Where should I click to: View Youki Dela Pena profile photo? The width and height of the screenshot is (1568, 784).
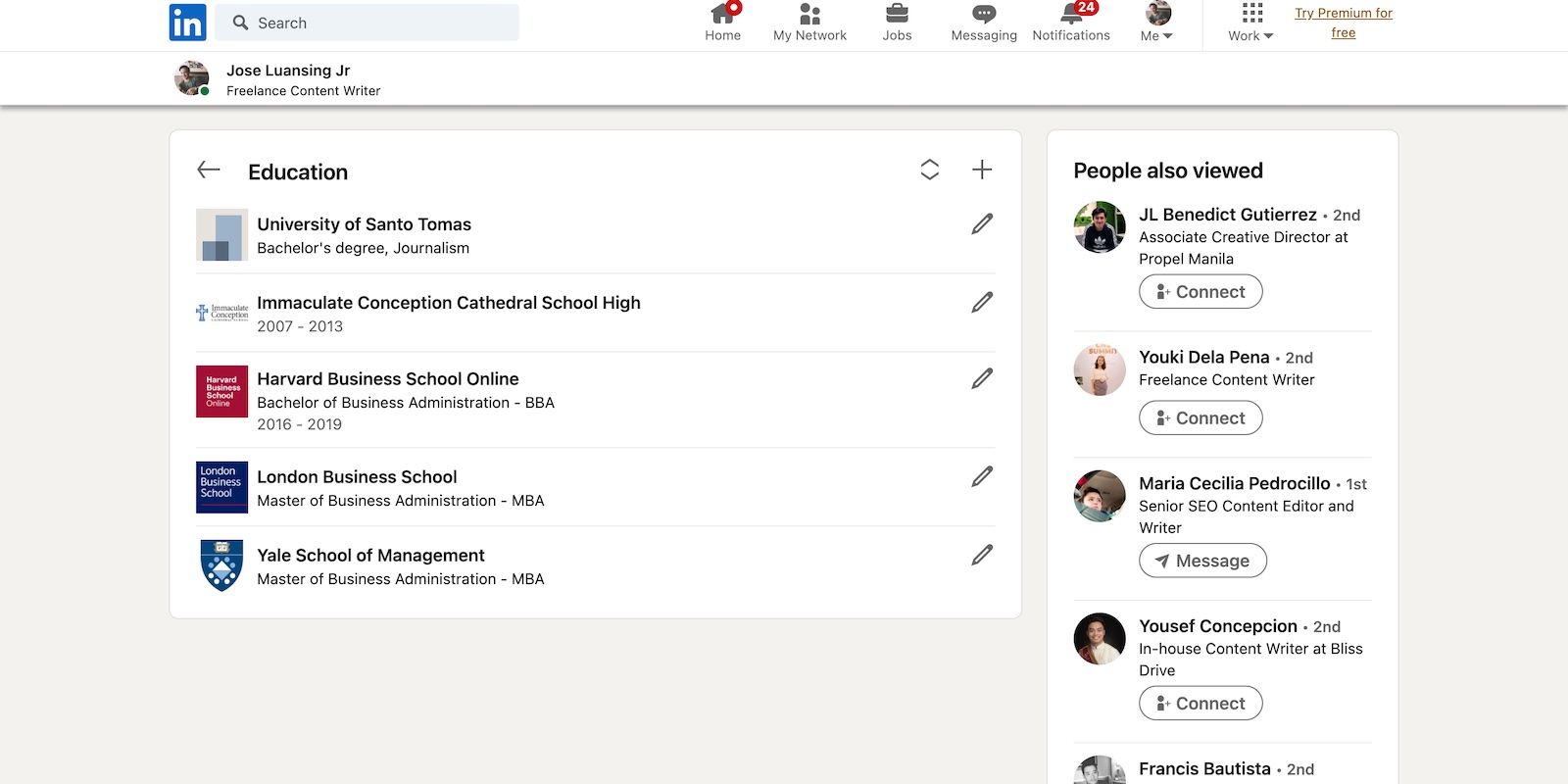(x=1100, y=370)
